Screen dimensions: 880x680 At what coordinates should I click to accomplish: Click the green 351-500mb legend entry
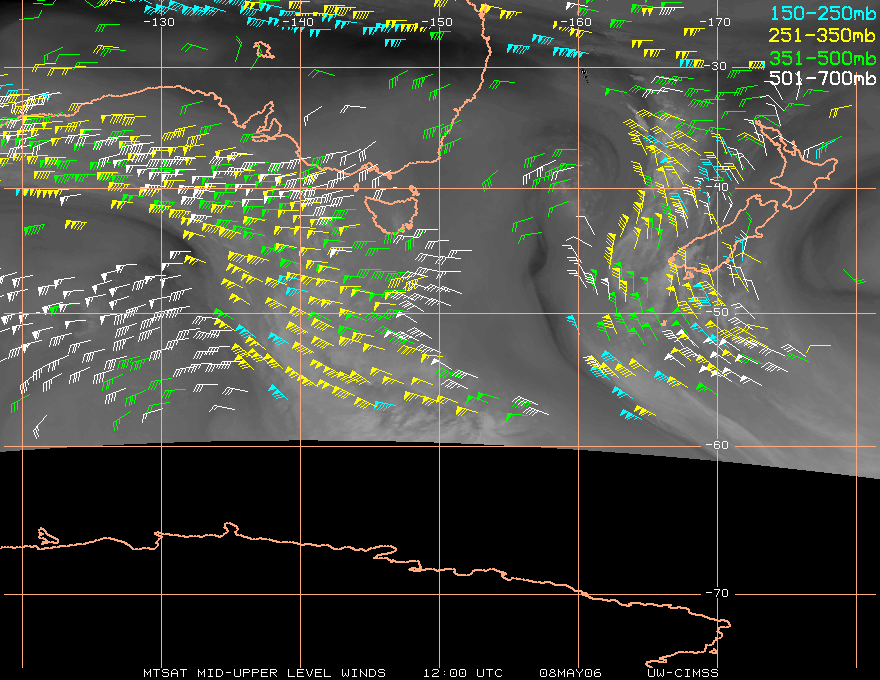pos(822,58)
